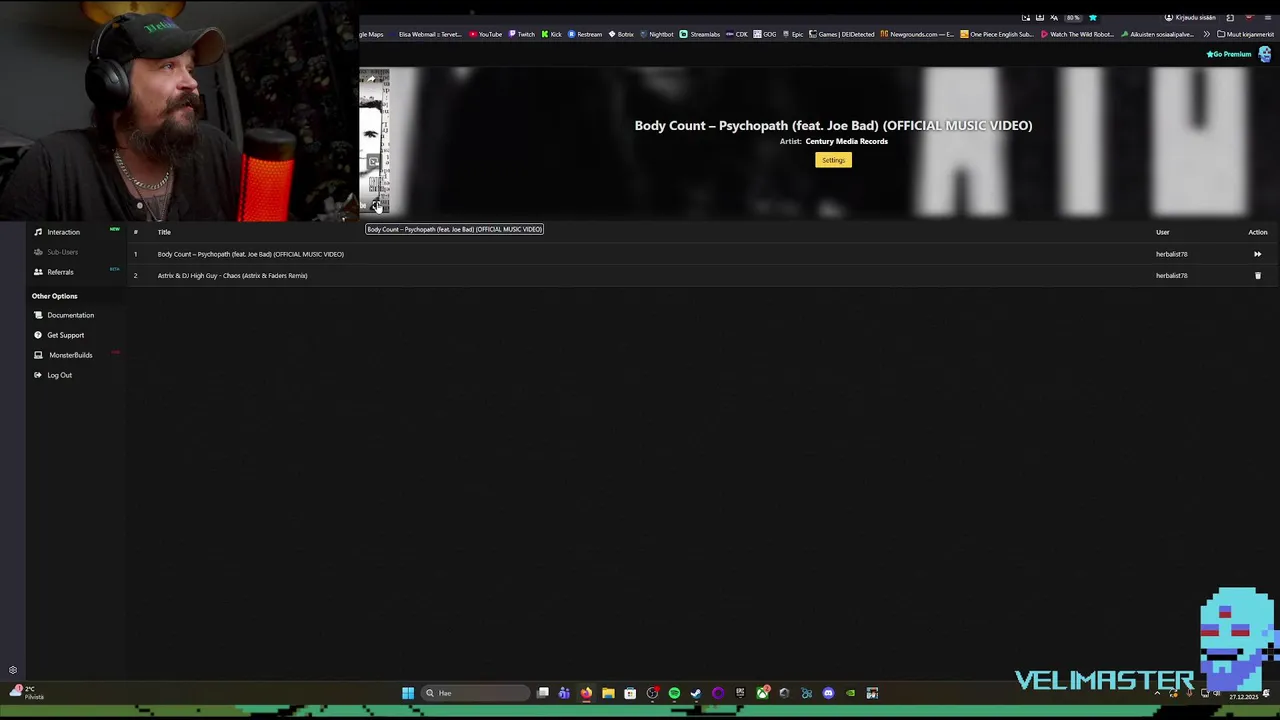The image size is (1280, 720).
Task: Open Spotify from the taskbar
Action: (x=674, y=693)
